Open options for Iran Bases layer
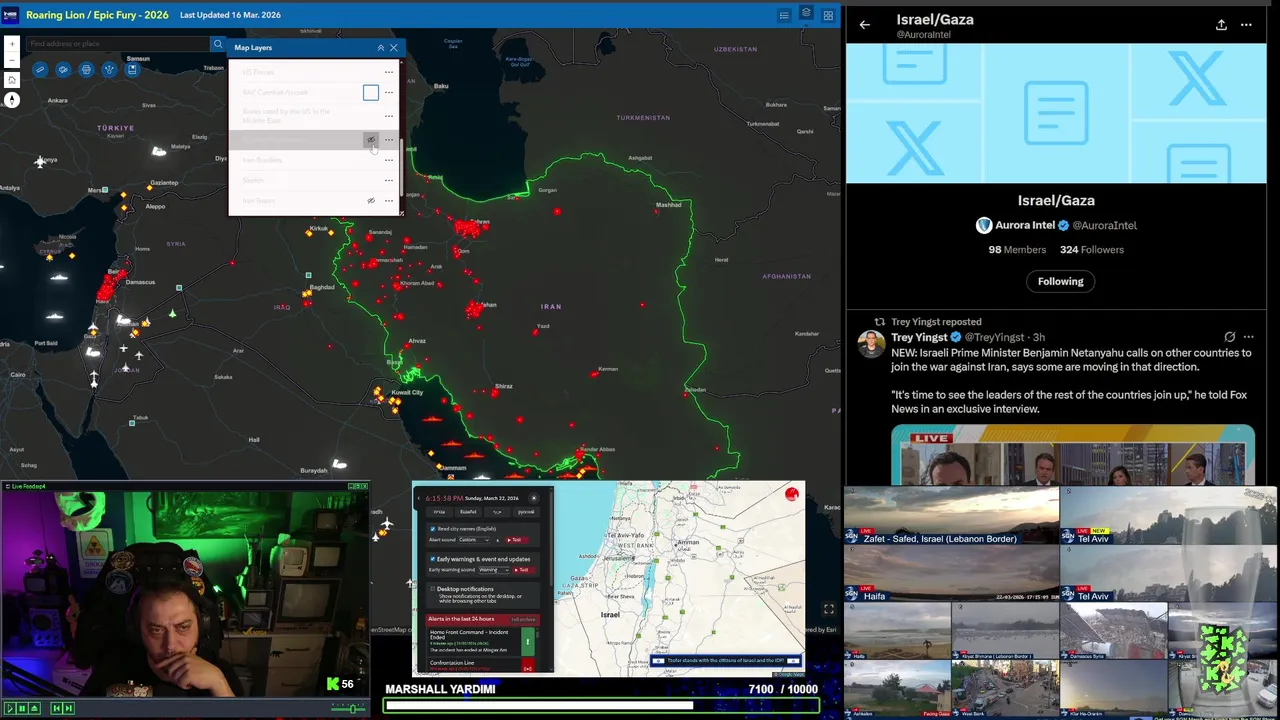This screenshot has height=720, width=1280. tap(389, 201)
